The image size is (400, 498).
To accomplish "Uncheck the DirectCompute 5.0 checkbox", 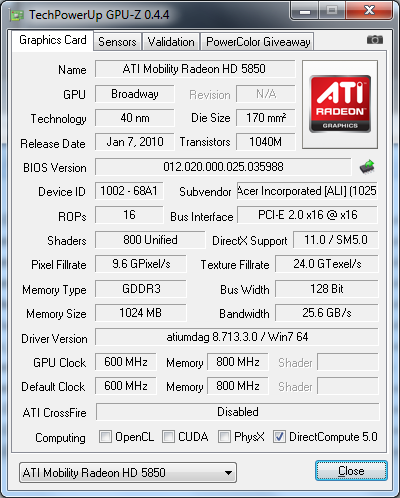I will tap(279, 436).
